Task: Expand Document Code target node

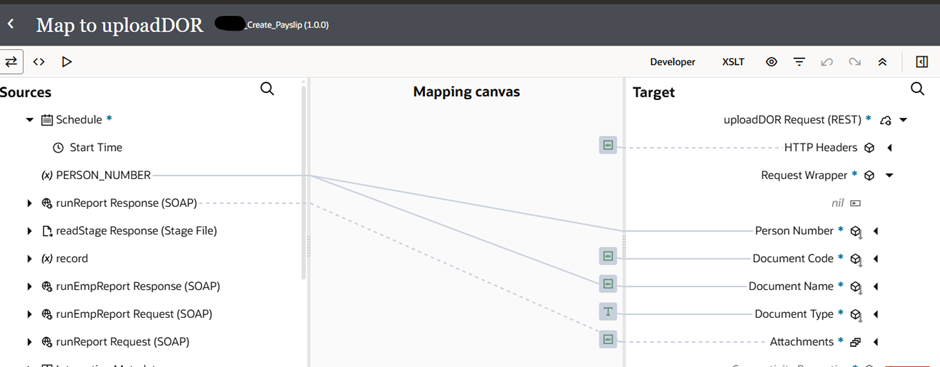Action: [876, 258]
